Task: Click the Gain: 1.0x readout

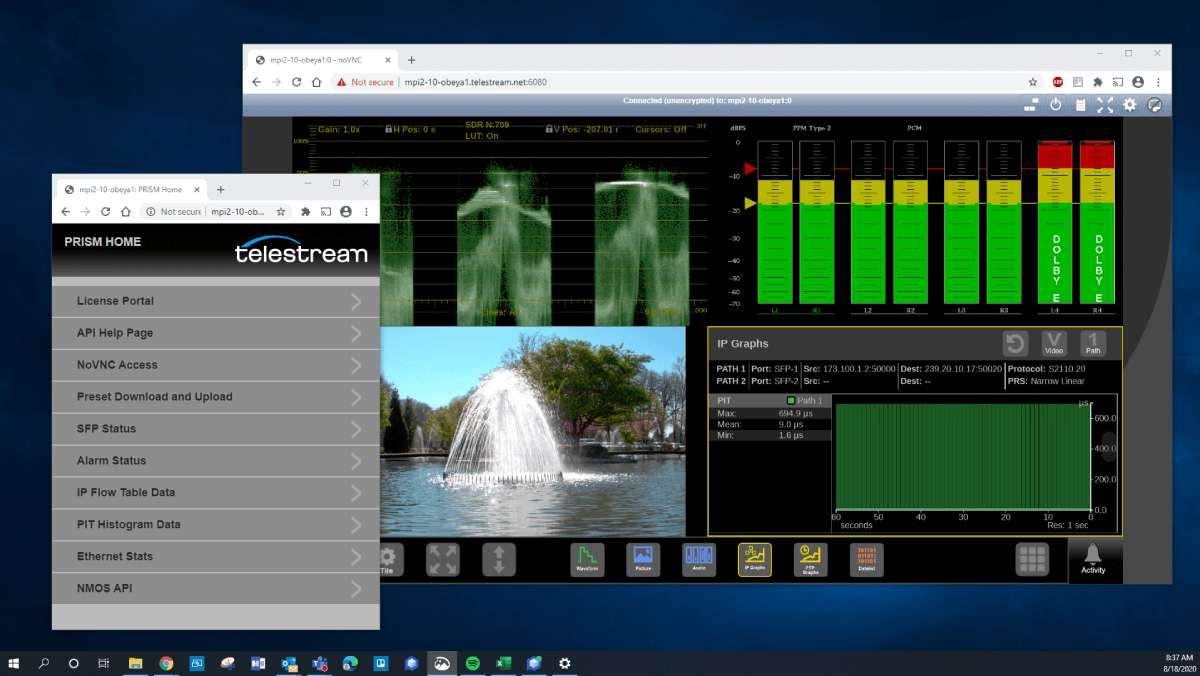Action: pyautogui.click(x=339, y=129)
